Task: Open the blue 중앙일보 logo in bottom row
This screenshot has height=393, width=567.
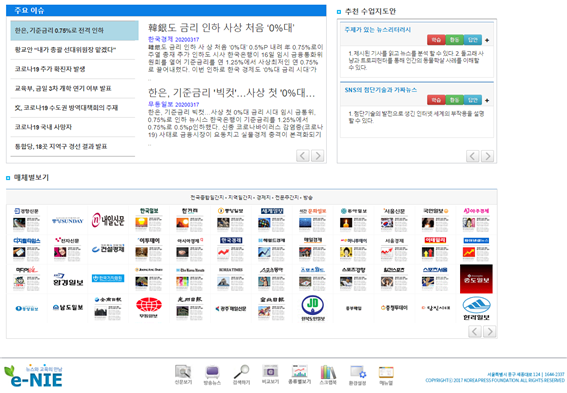Action: coord(27,308)
